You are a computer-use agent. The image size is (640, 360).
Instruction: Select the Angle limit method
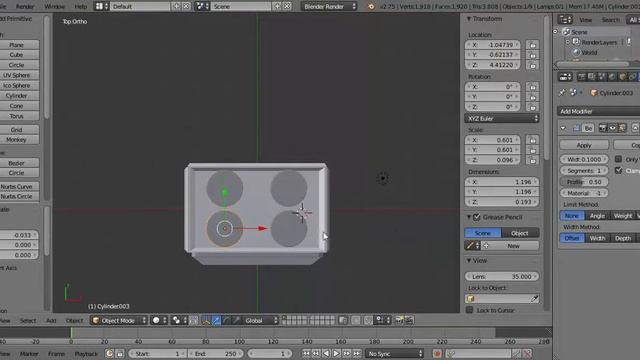coord(597,216)
